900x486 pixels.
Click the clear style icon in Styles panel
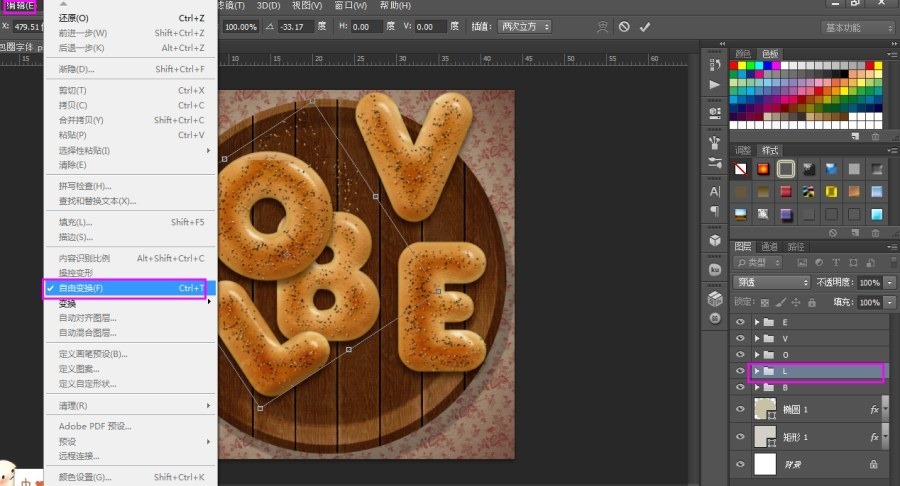833,233
